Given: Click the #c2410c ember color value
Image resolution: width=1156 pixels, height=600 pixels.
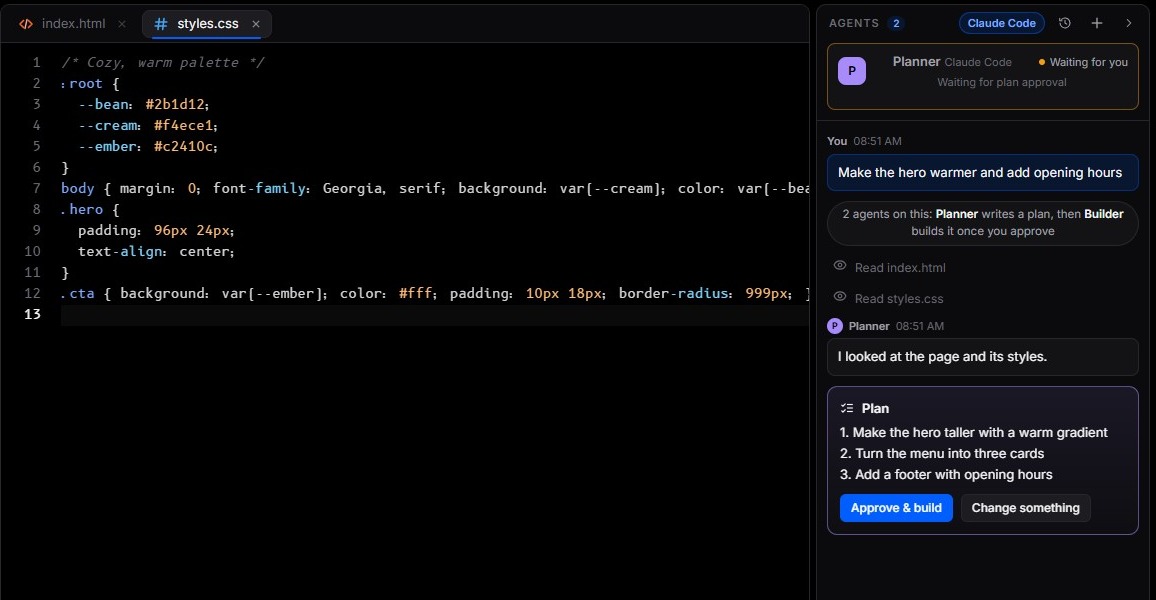Looking at the screenshot, I should pos(185,146).
